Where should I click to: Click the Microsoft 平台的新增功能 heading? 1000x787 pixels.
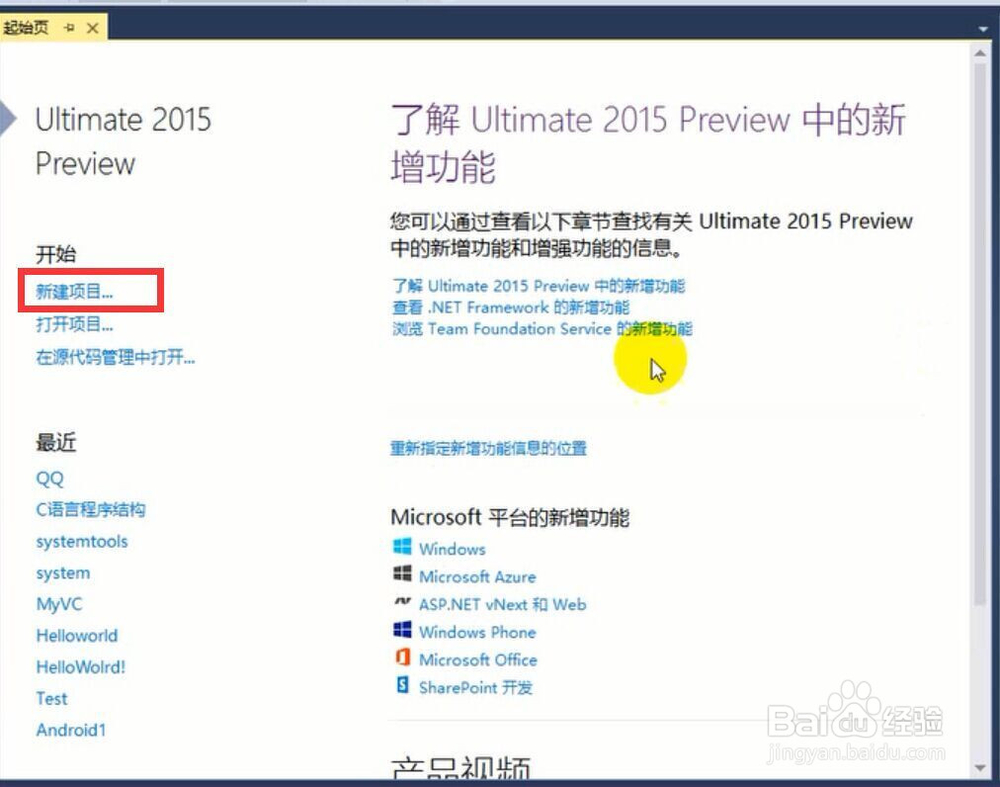click(510, 517)
